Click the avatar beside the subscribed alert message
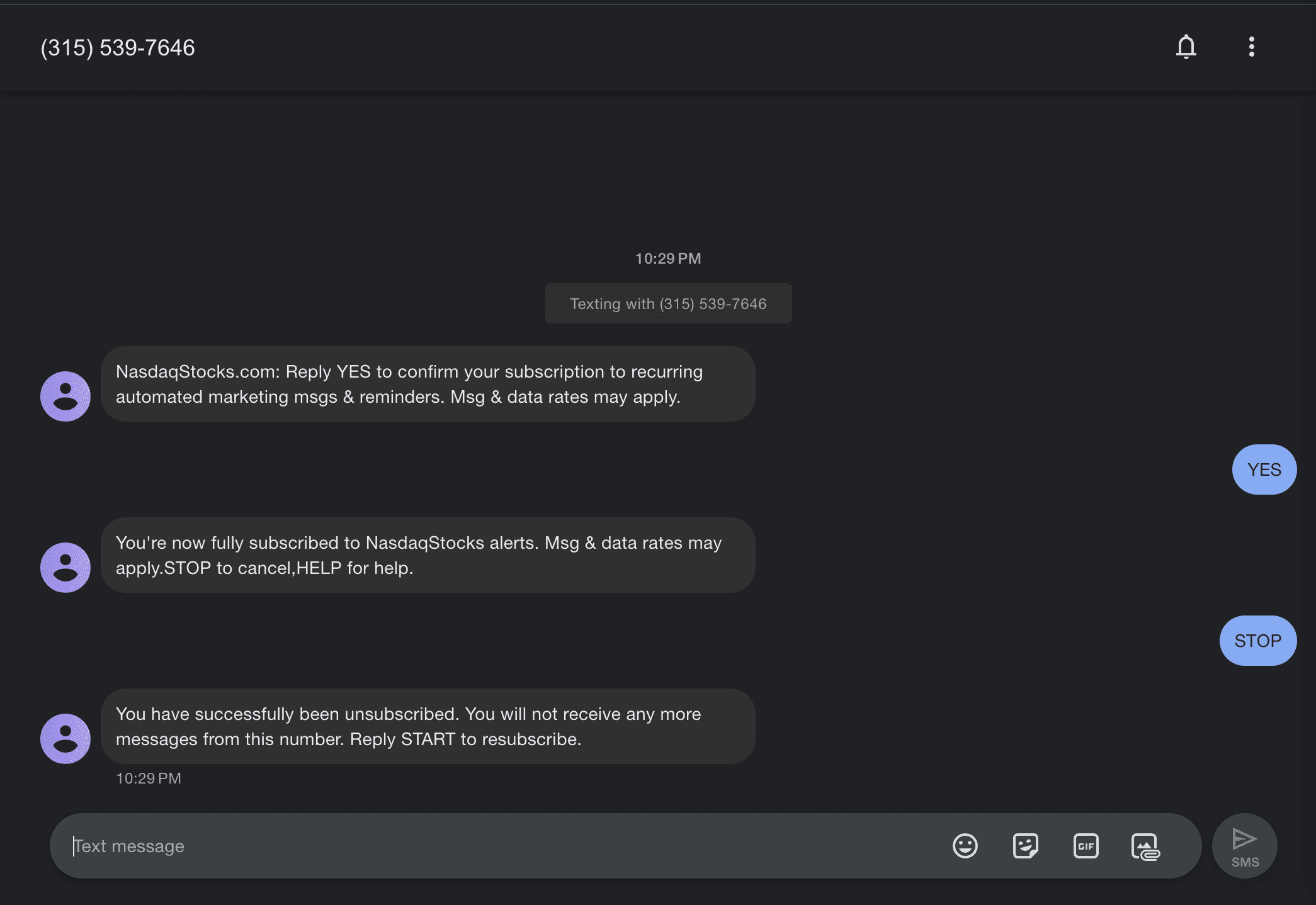 (65, 568)
